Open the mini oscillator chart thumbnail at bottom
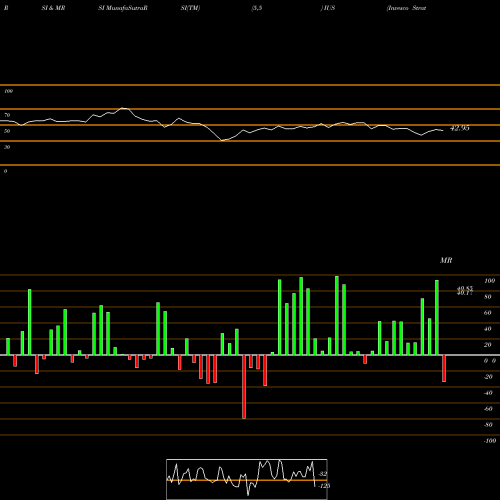This screenshot has height=500, width=500. click(x=247, y=479)
